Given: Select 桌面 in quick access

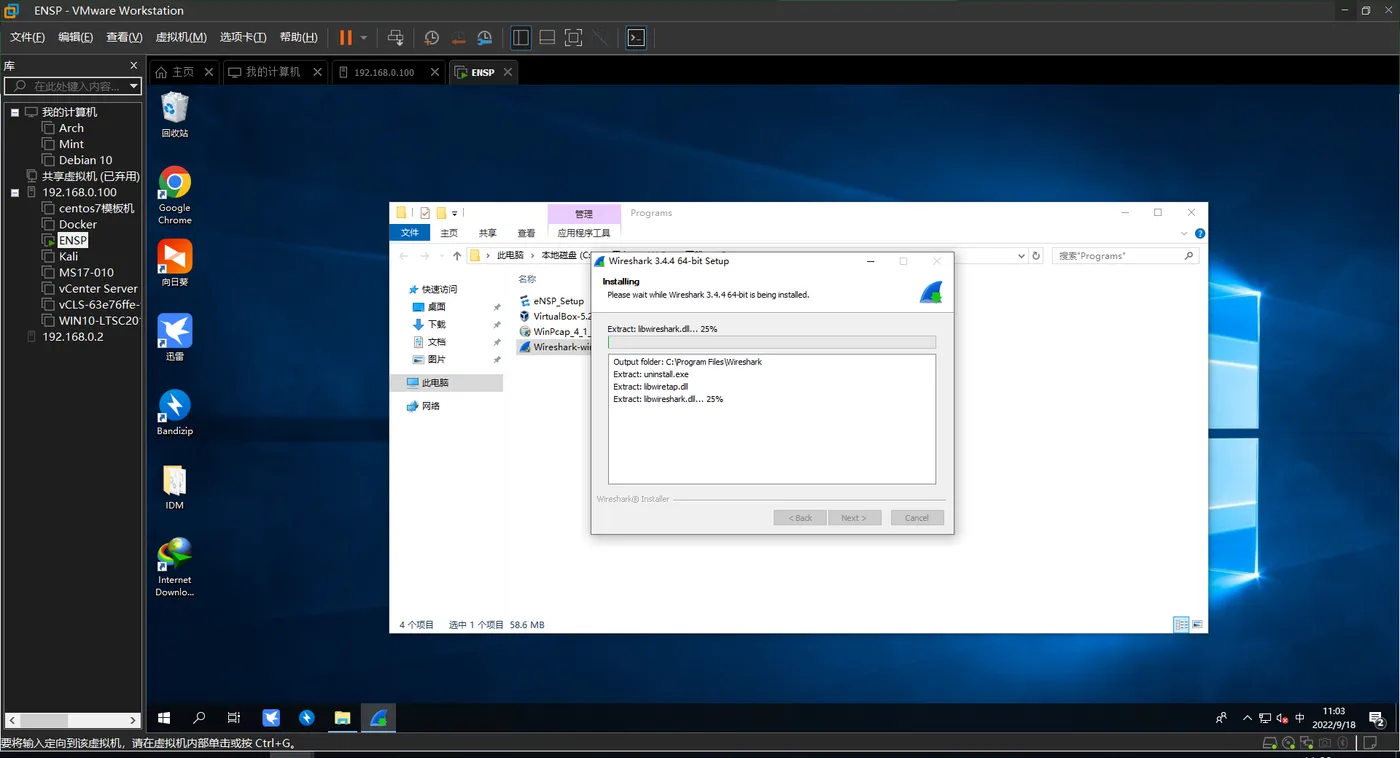Looking at the screenshot, I should [x=436, y=307].
